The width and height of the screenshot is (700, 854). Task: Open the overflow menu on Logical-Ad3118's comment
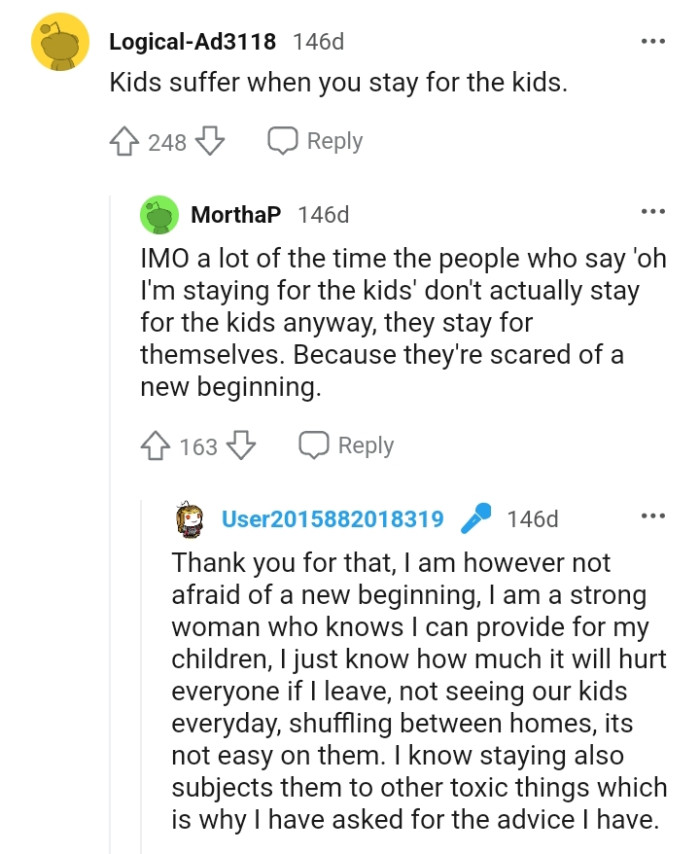[x=652, y=40]
